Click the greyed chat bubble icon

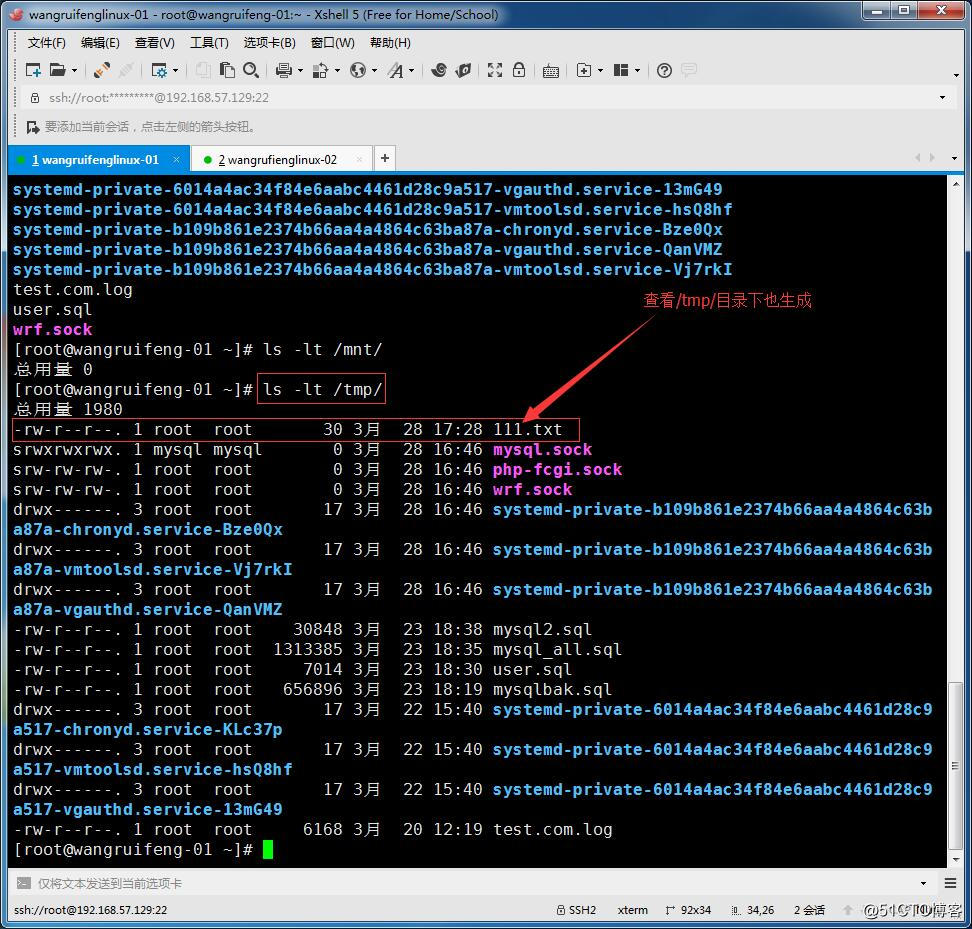coord(689,70)
